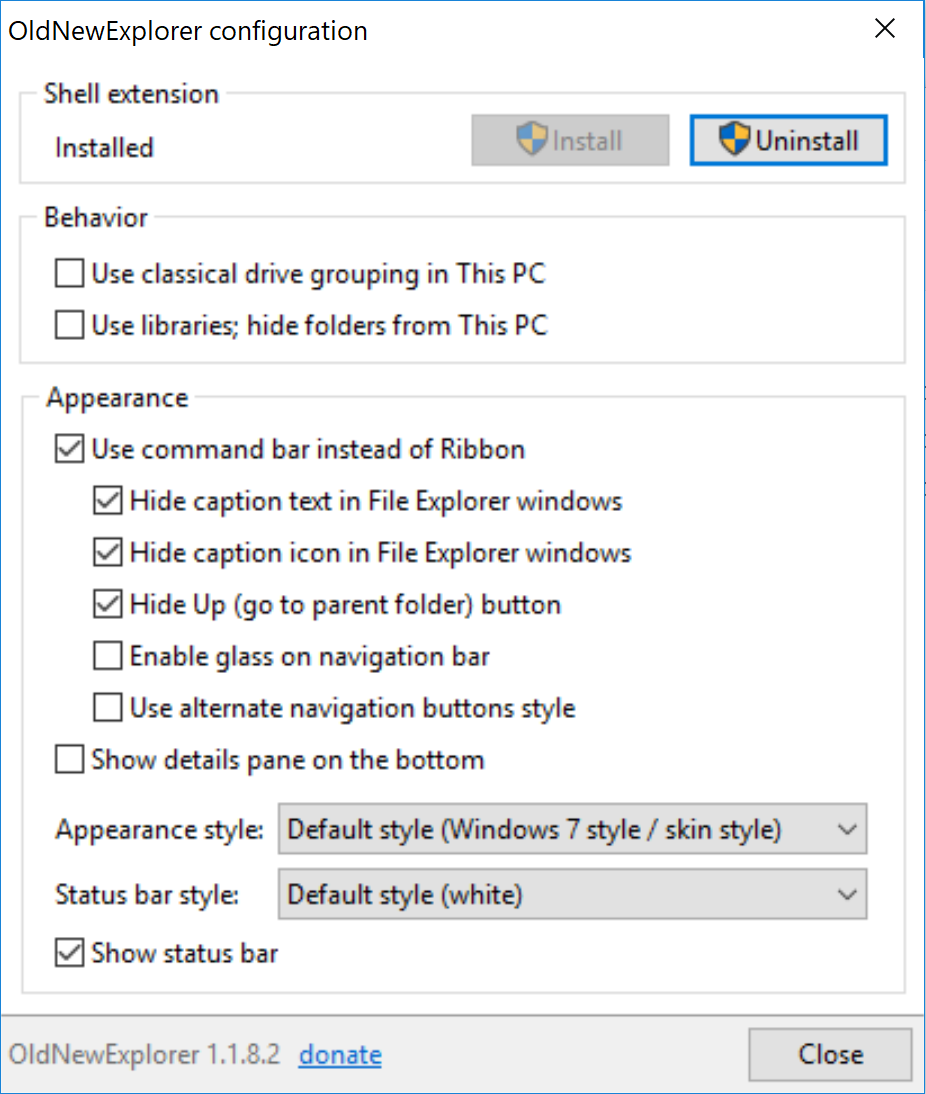Turn off Show status bar checkbox
Screen dimensions: 926x1094
pyautogui.click(x=70, y=953)
